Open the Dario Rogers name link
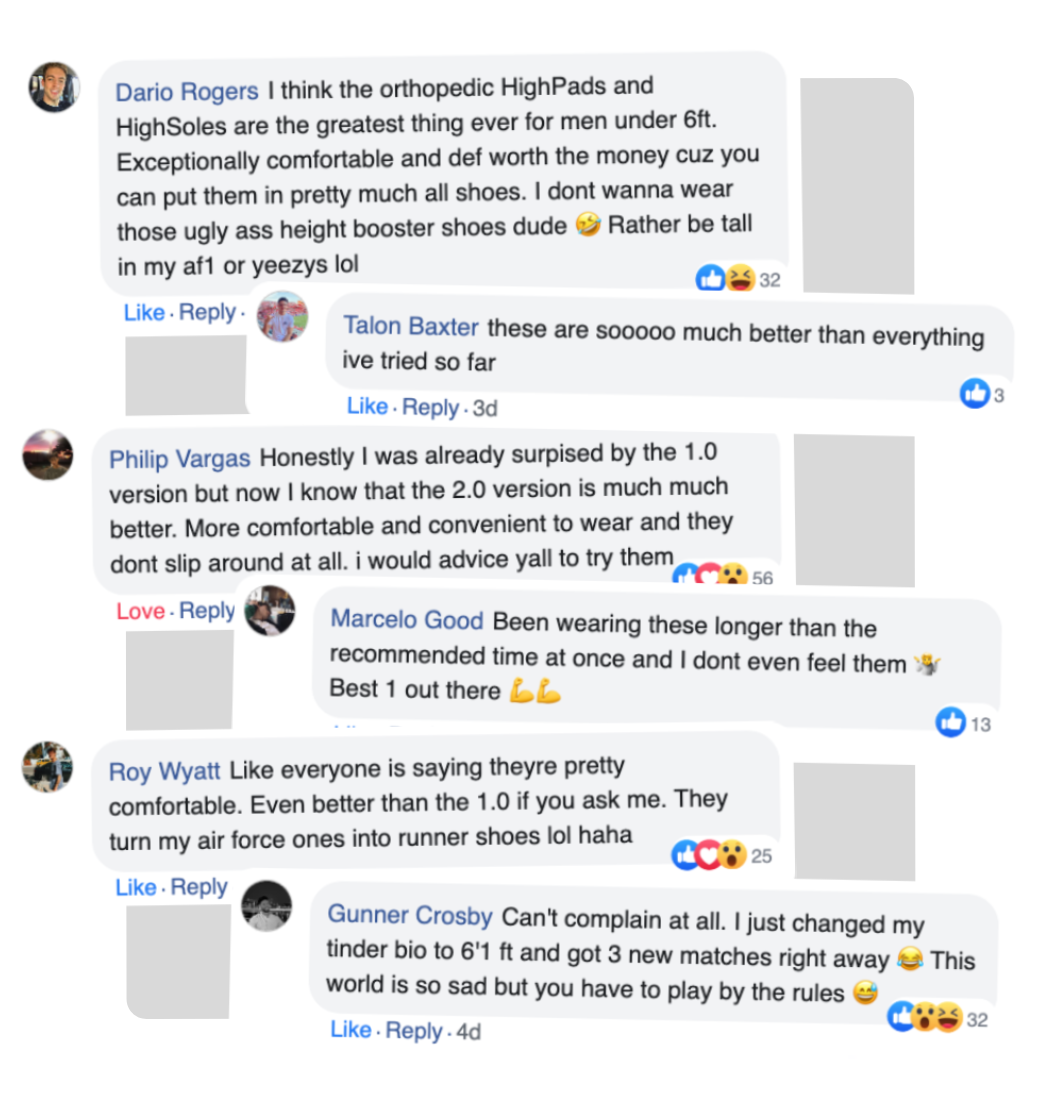 [x=187, y=92]
